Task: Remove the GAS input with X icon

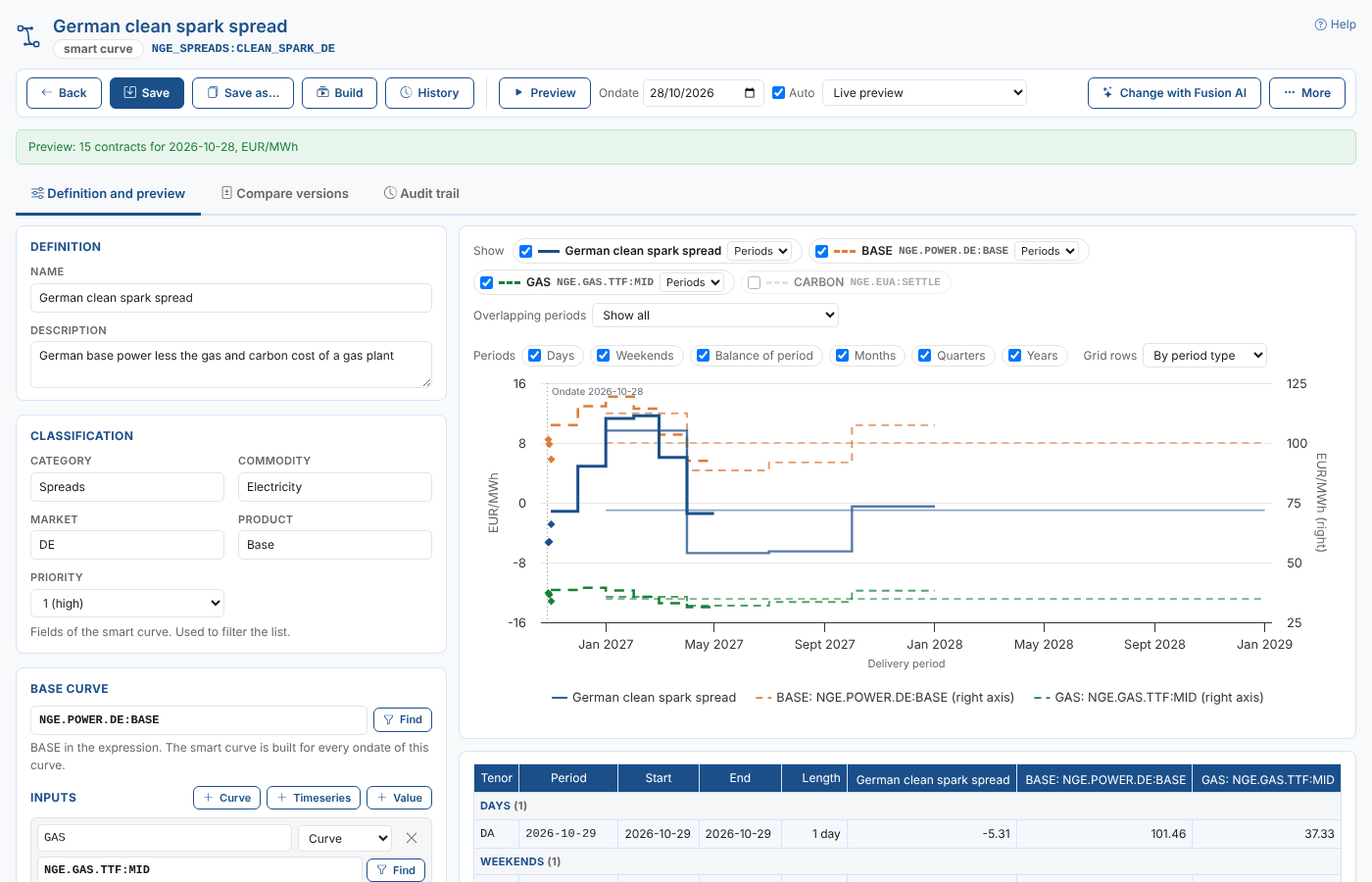Action: click(x=412, y=838)
